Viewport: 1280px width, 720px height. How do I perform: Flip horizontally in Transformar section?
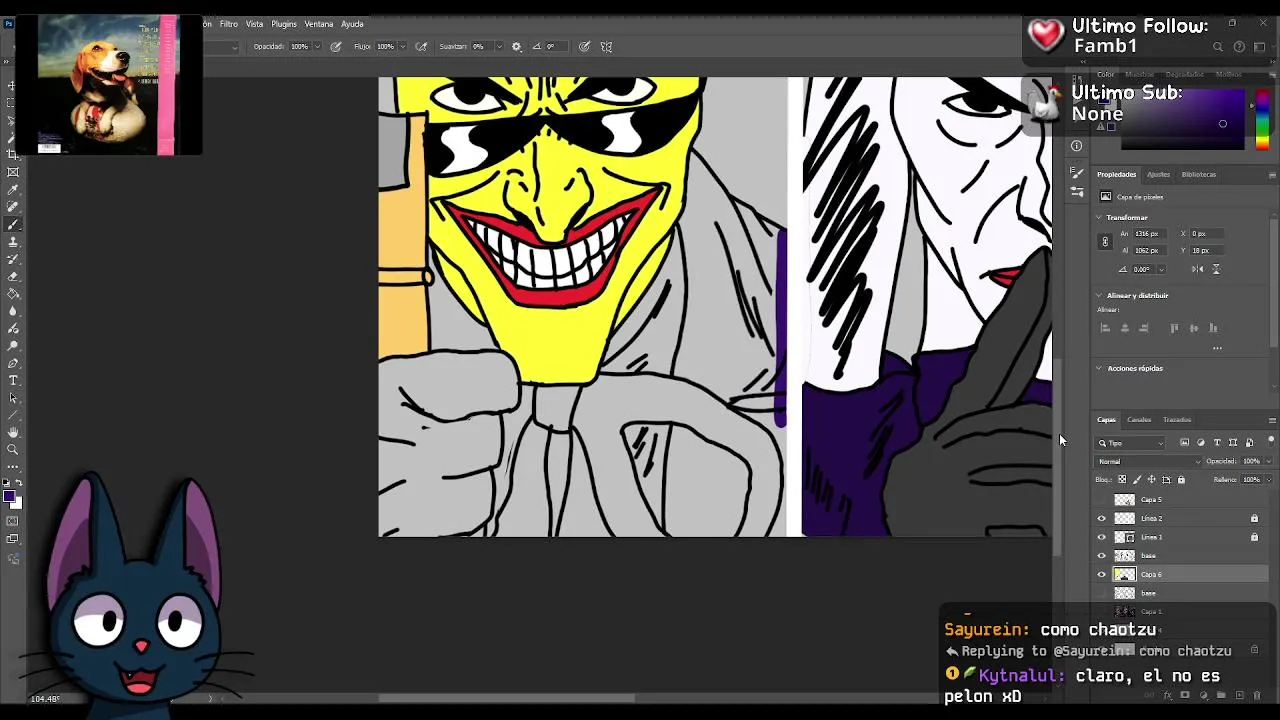1198,269
